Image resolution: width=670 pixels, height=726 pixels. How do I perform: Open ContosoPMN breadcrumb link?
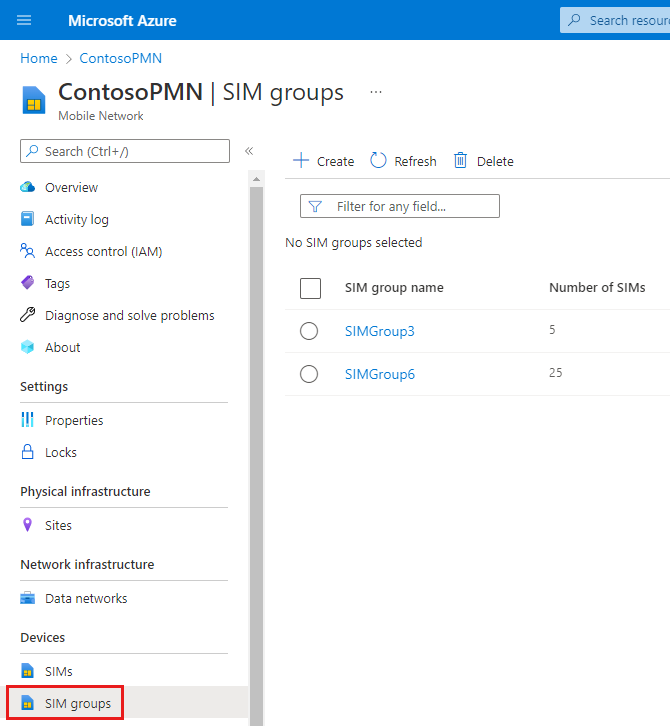tap(121, 58)
